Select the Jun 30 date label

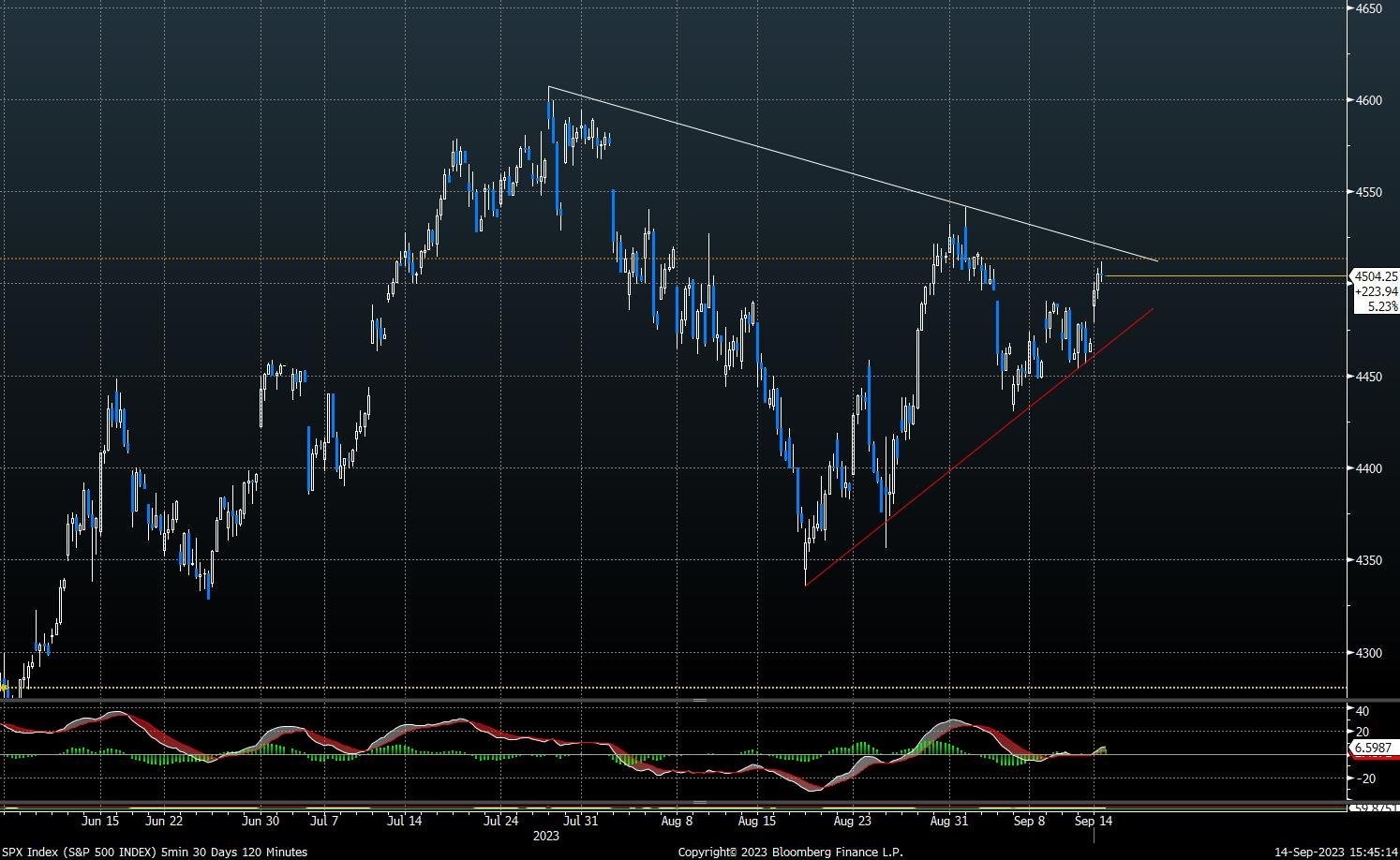pos(260,821)
